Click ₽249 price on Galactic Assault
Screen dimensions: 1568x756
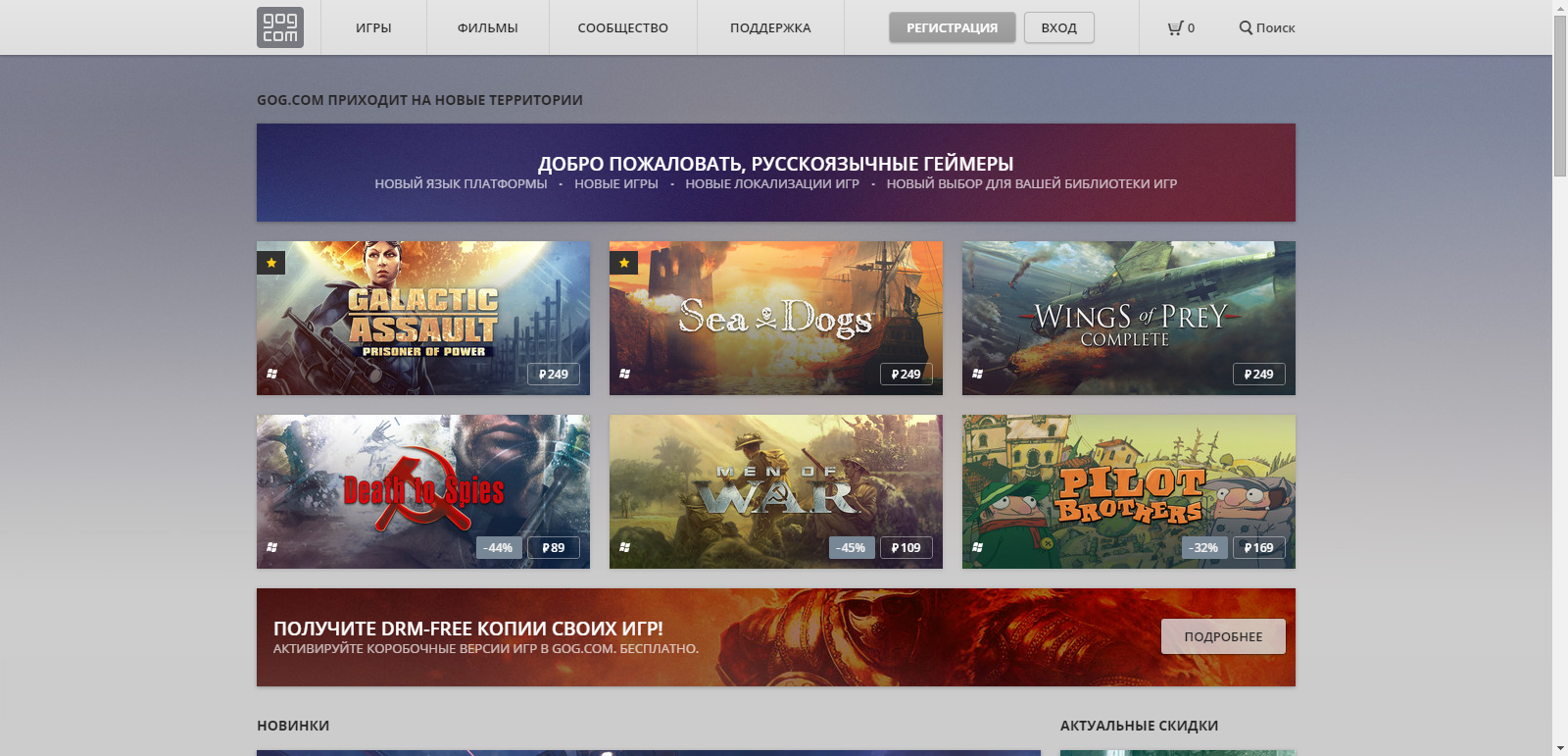(554, 374)
